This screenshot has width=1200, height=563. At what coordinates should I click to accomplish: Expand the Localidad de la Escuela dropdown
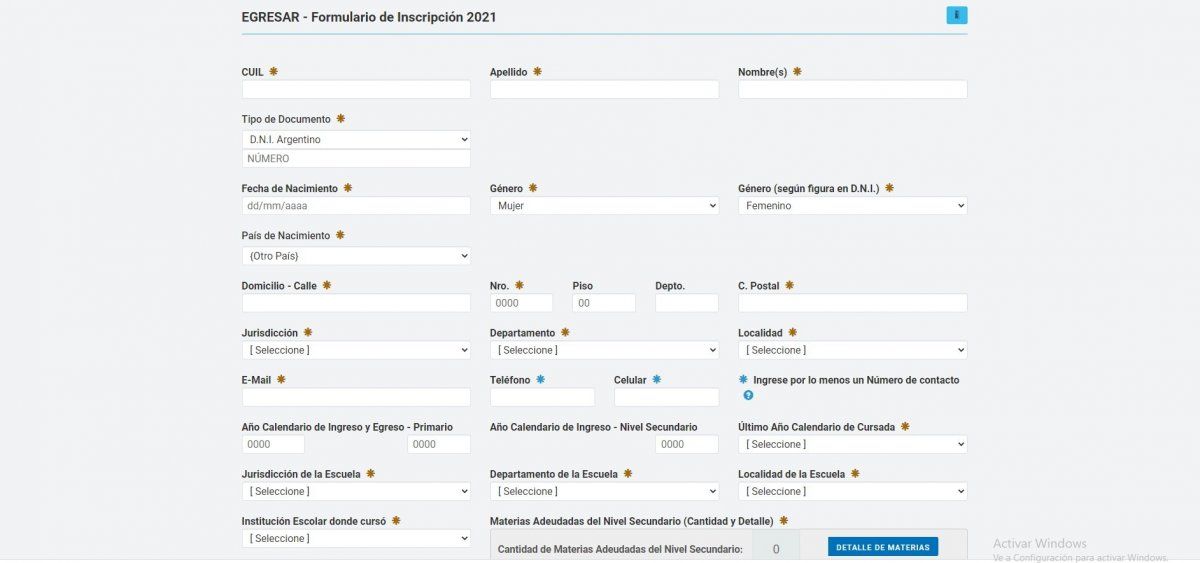(x=852, y=491)
